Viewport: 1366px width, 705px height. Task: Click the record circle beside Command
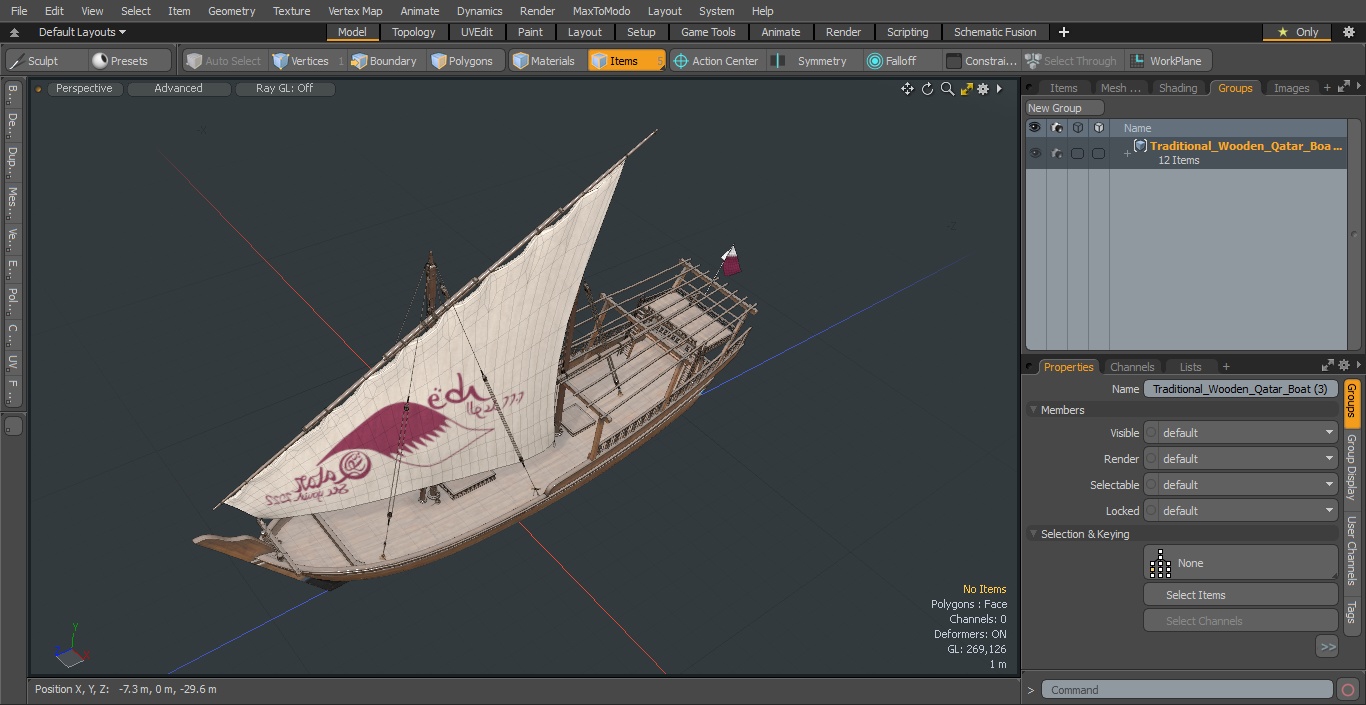tap(1347, 690)
